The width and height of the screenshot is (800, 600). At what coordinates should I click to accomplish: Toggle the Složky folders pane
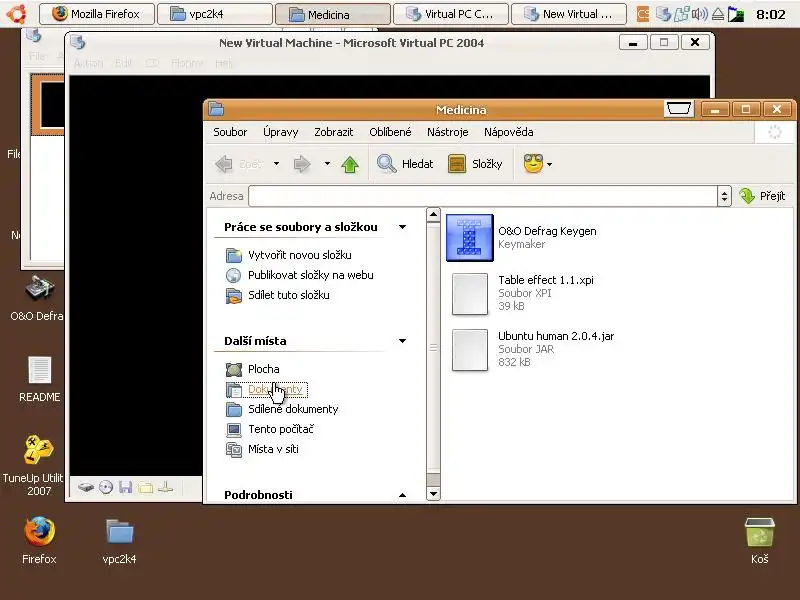click(x=475, y=164)
